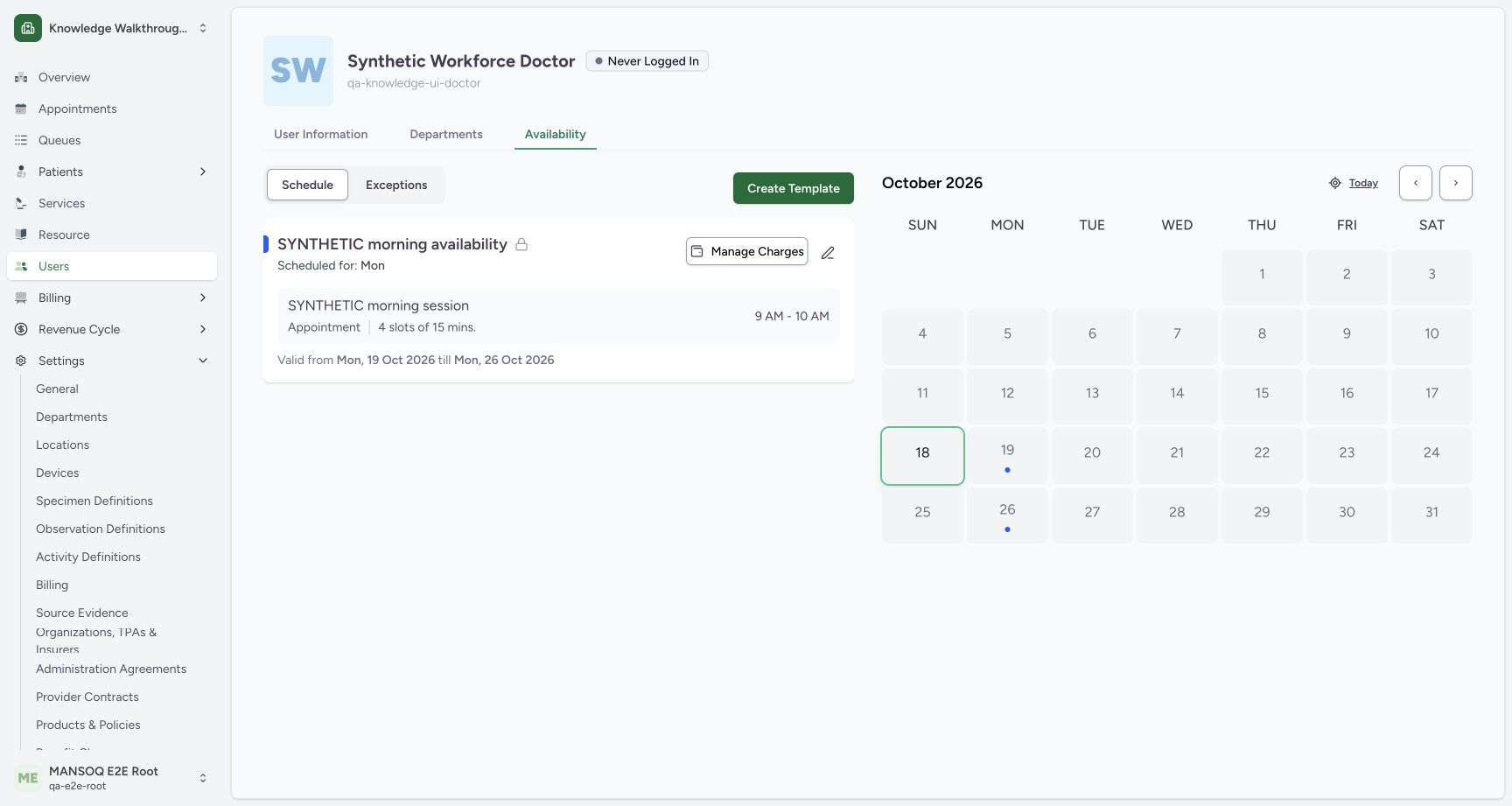Click the Users people icon
This screenshot has width=1512, height=806.
[x=21, y=266]
